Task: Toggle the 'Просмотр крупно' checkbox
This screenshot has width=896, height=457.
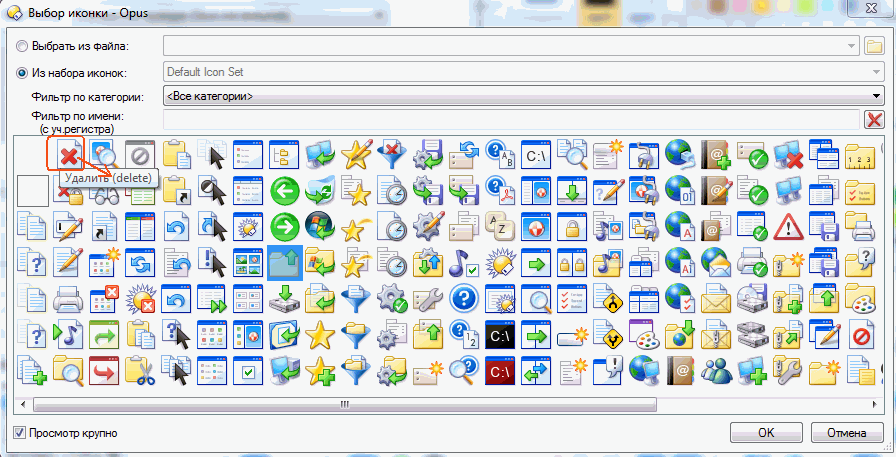Action: point(19,432)
